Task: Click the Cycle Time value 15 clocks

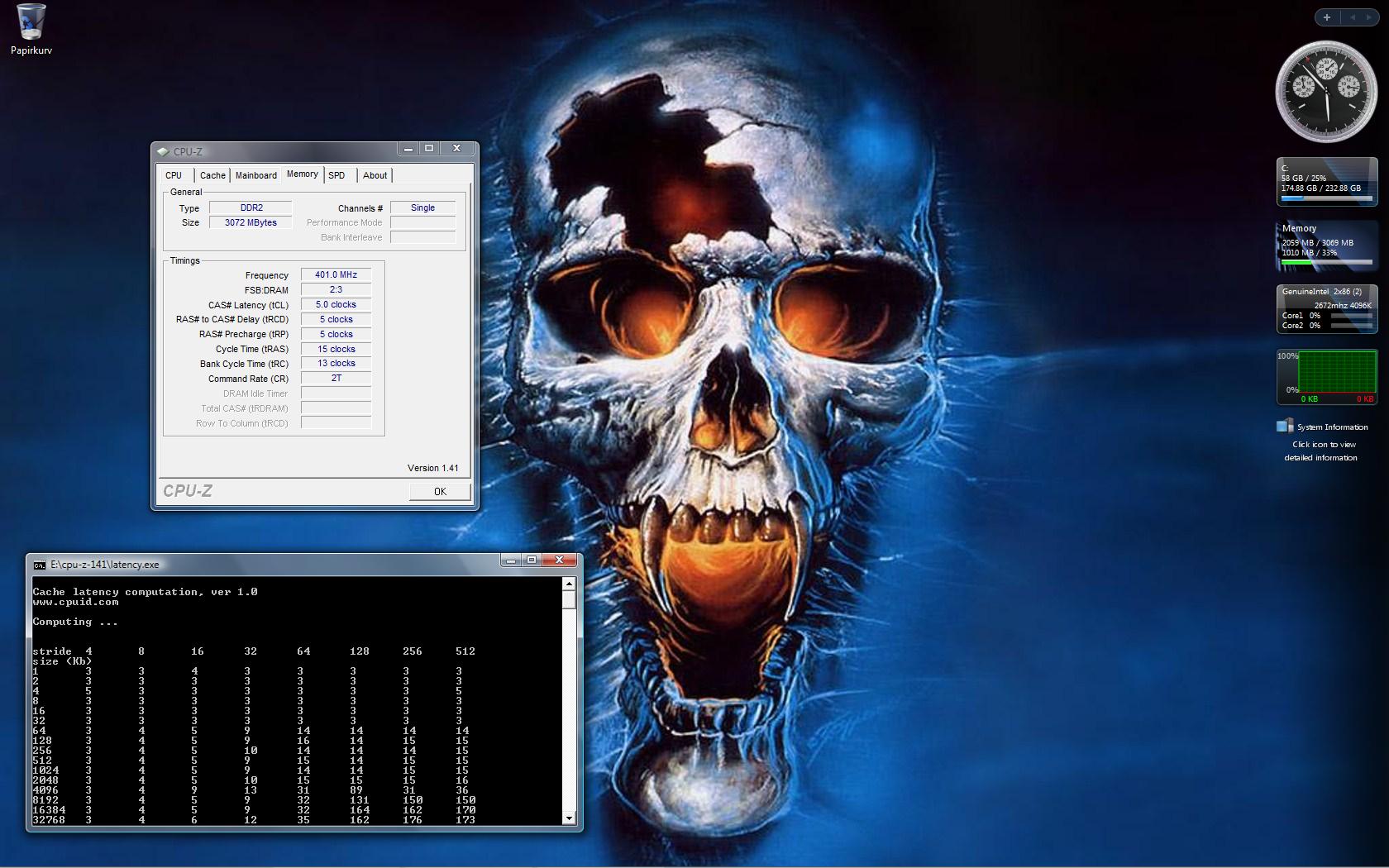Action: pos(336,349)
